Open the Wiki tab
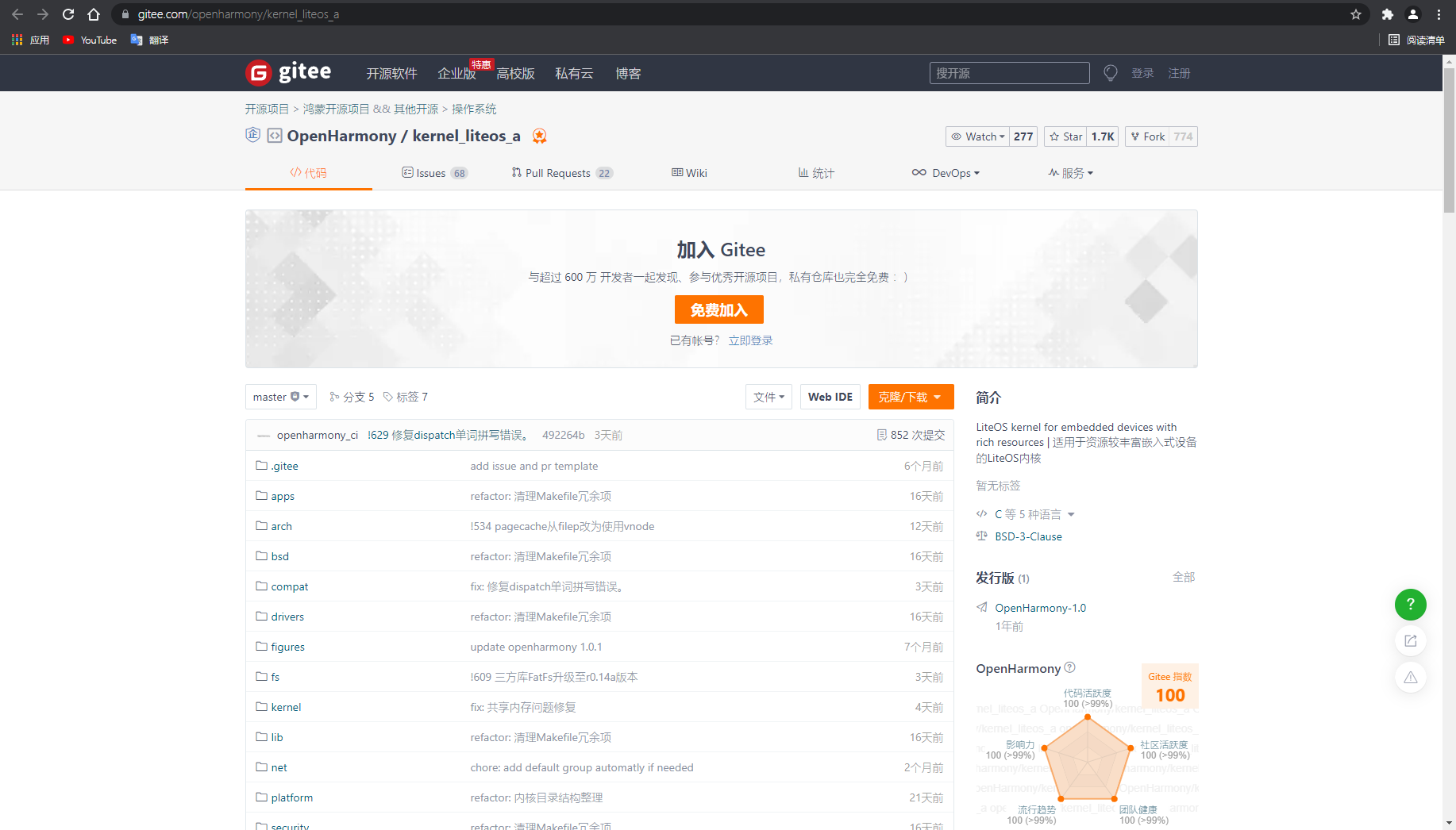The image size is (1456, 830). (x=689, y=173)
